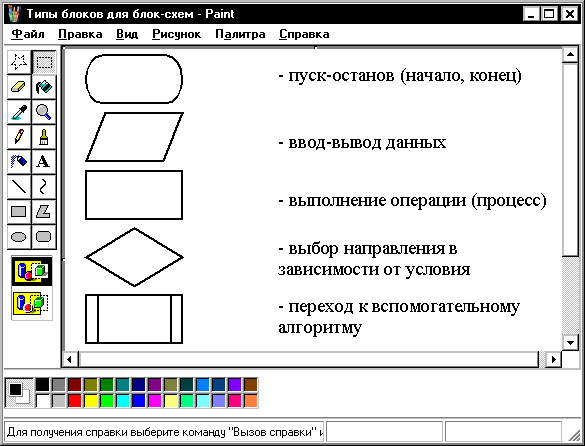This screenshot has height=446, width=585.
Task: Click the subroutine block with side bars
Action: pos(134,319)
